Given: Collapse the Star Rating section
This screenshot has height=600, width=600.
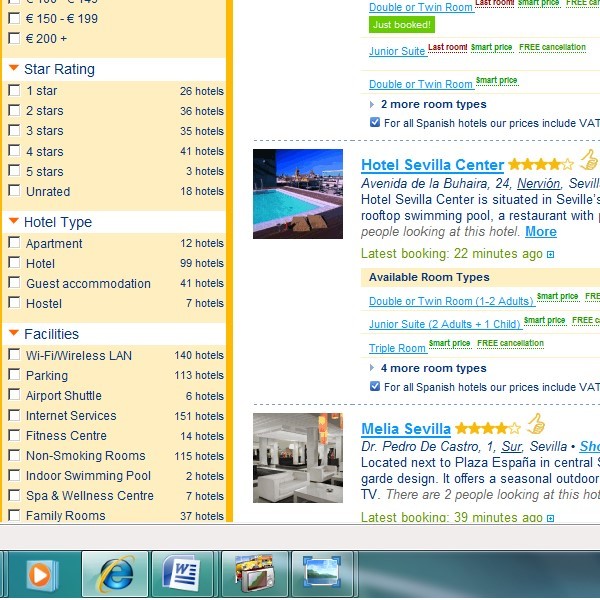Looking at the screenshot, I should click(14, 68).
